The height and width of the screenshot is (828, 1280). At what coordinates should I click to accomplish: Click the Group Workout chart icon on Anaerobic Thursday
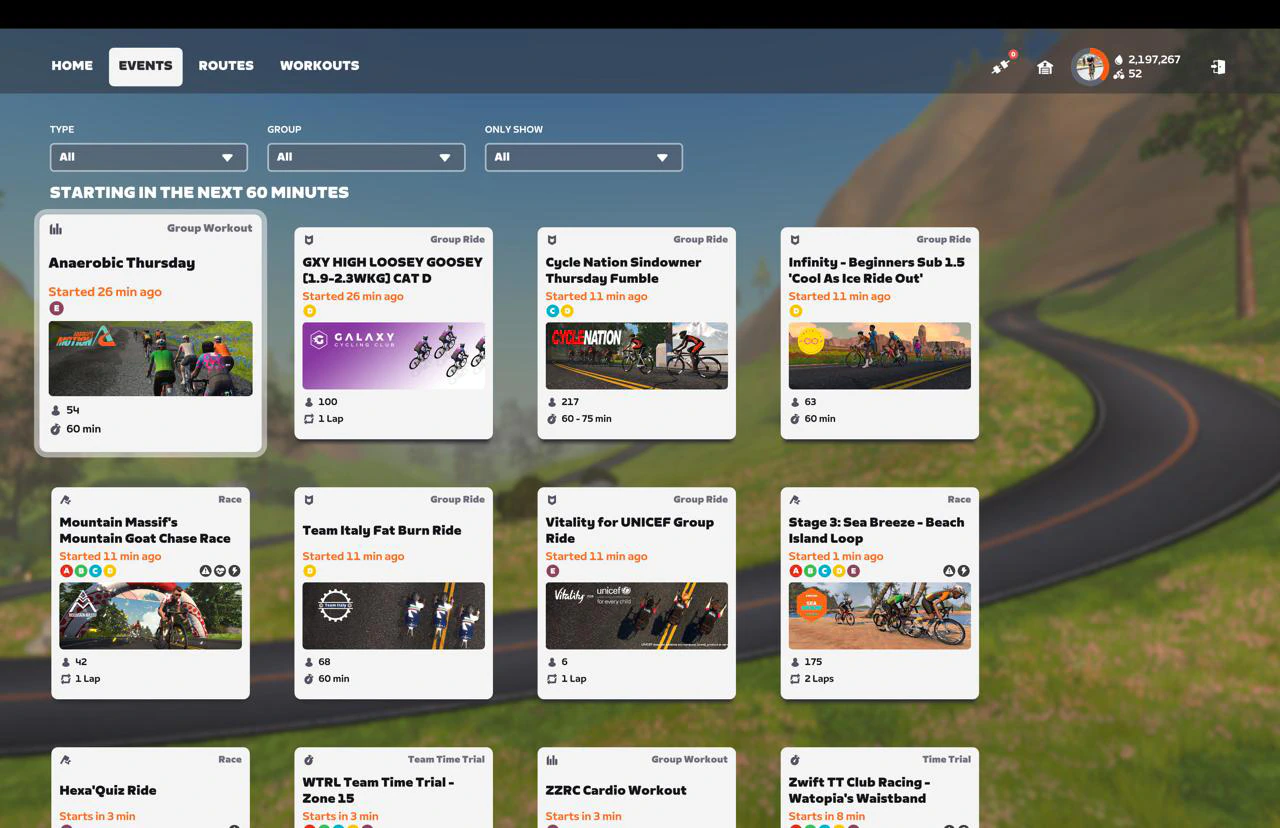[x=55, y=228]
